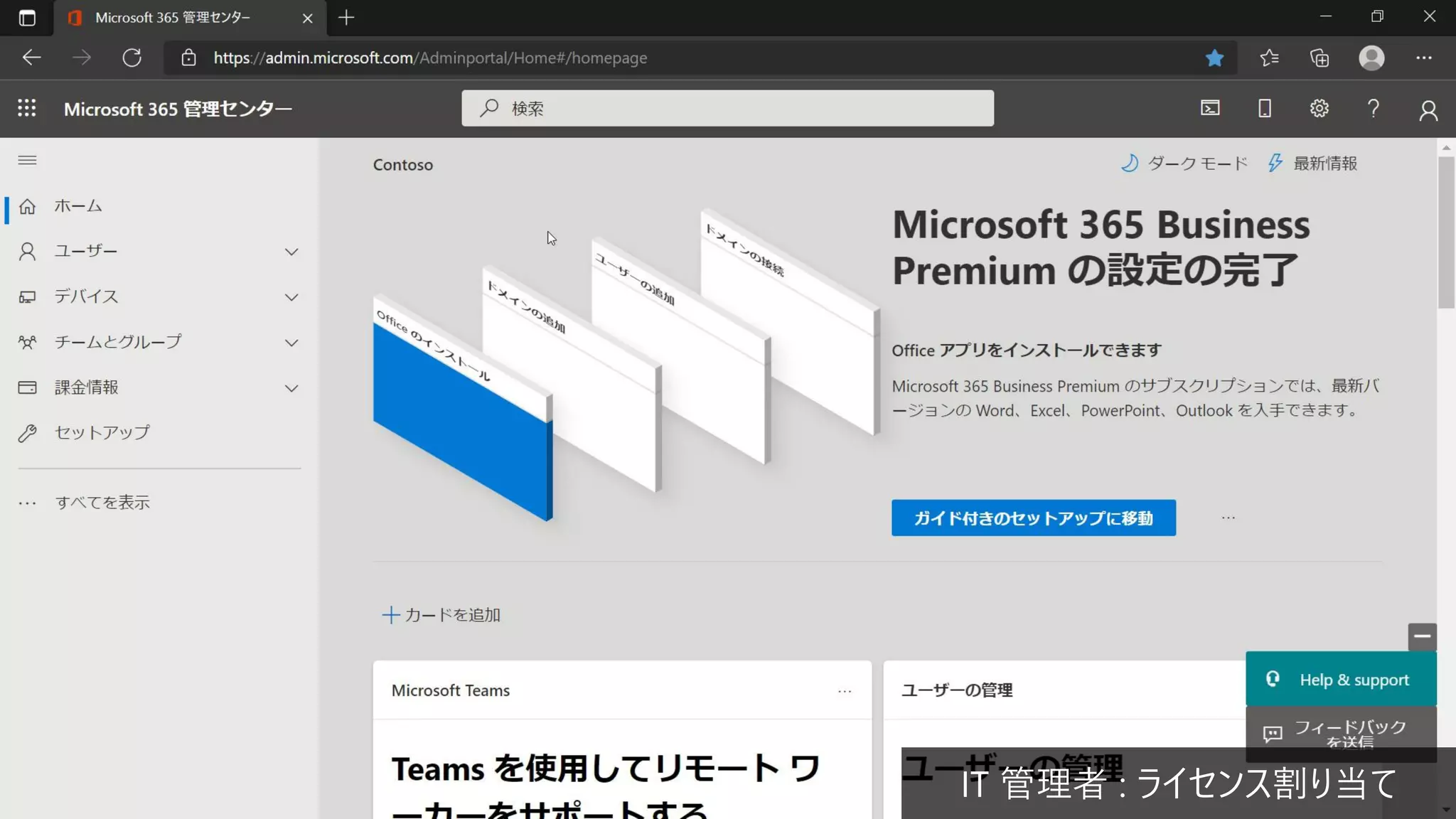The image size is (1456, 819).
Task: Add page to favorites star icon
Action: [1214, 58]
